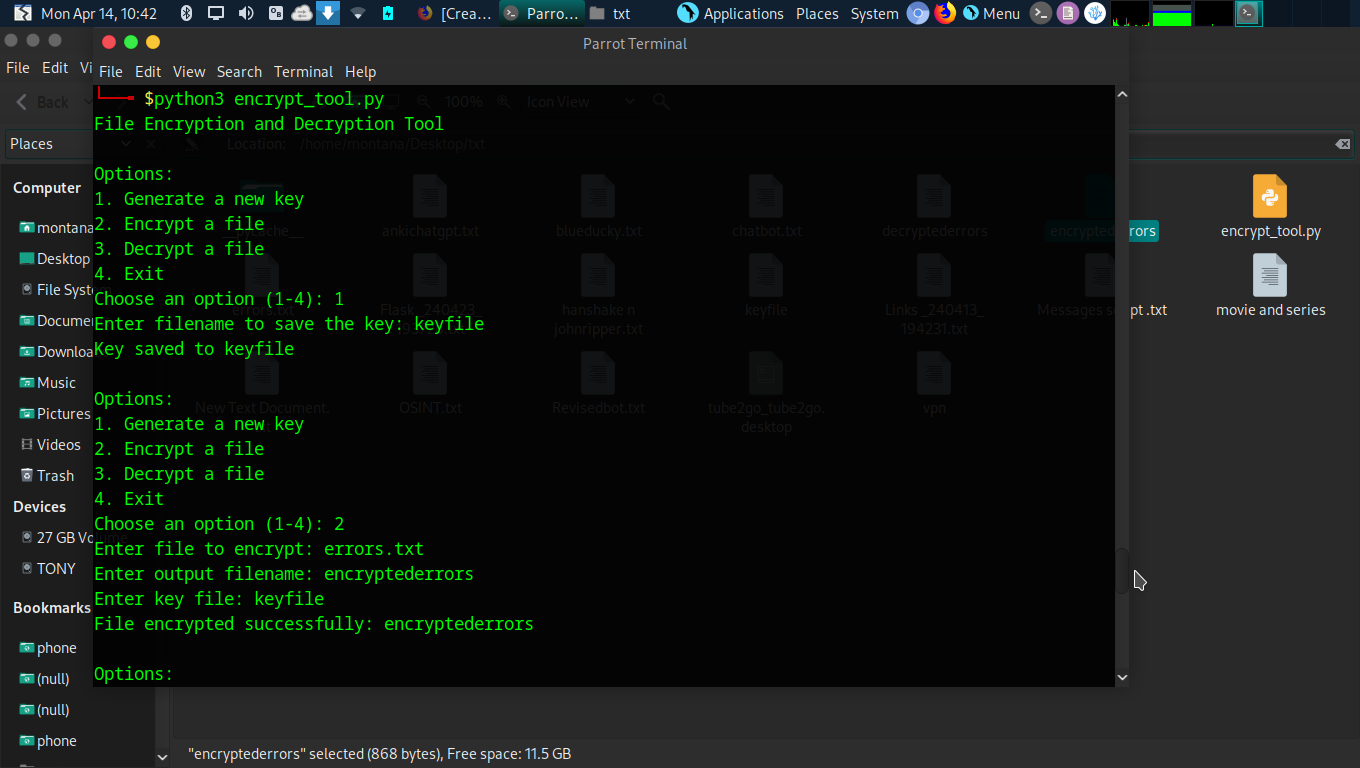Click "Enter file to encrypt: errors.txt" line
Screen dimensions: 1360x768
pos(259,549)
